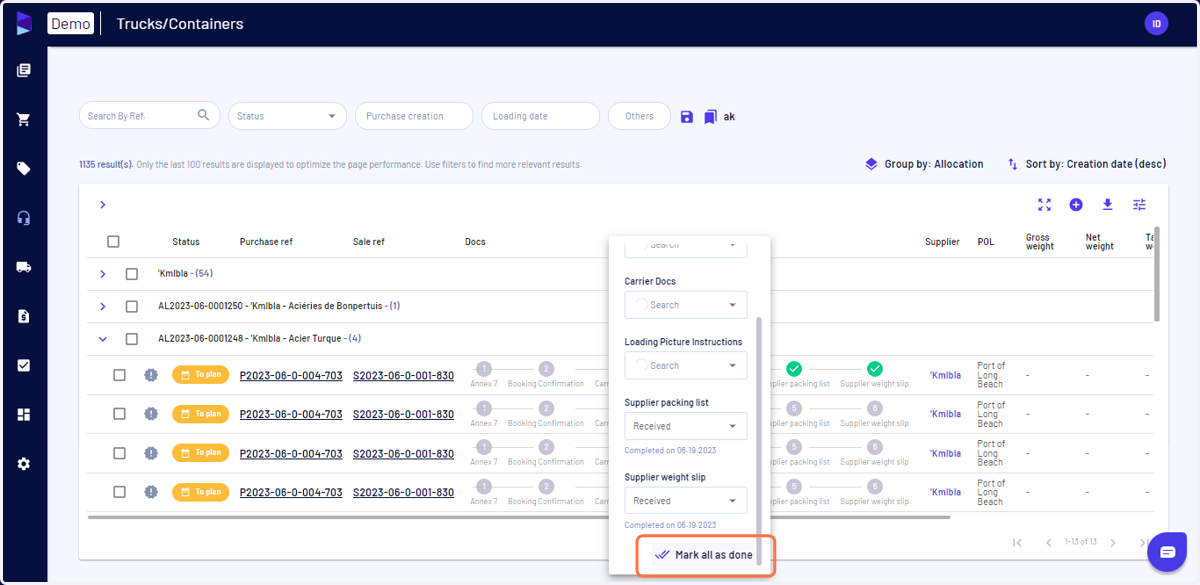
Task: Click the ak saved filter label
Action: (x=729, y=117)
